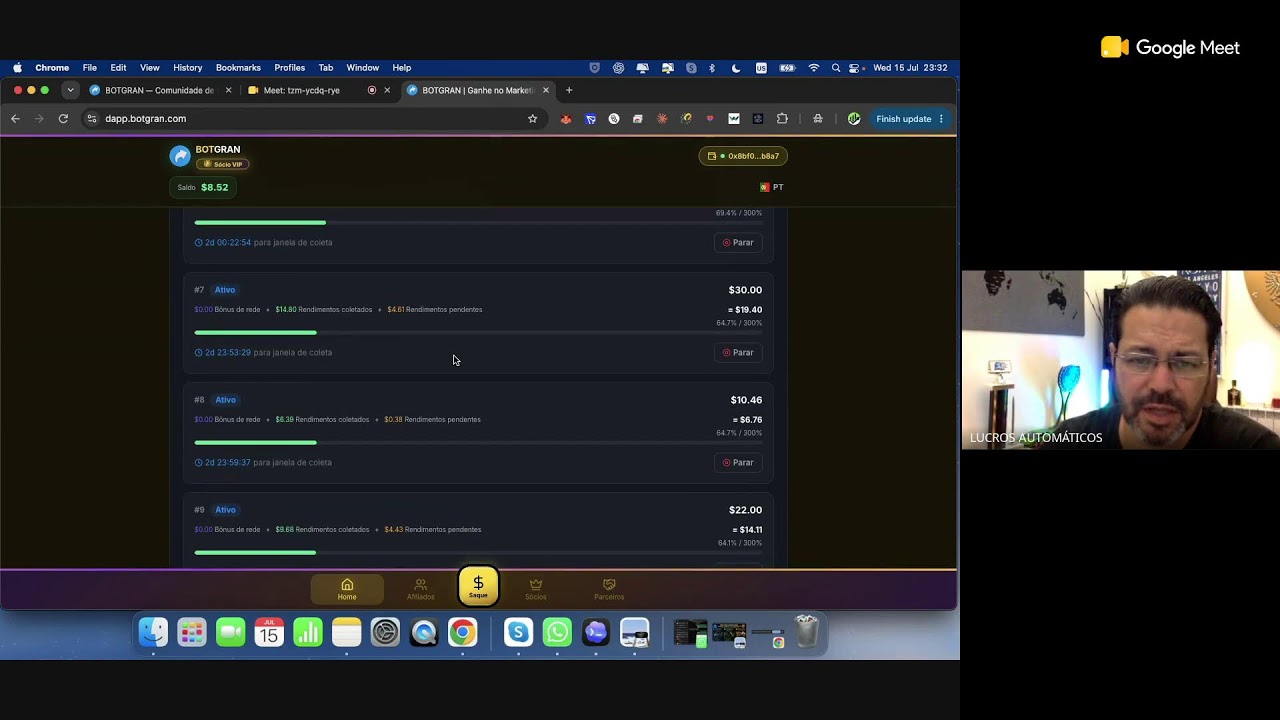Open a new Chrome tab
This screenshot has height=720, width=1280.
[569, 90]
